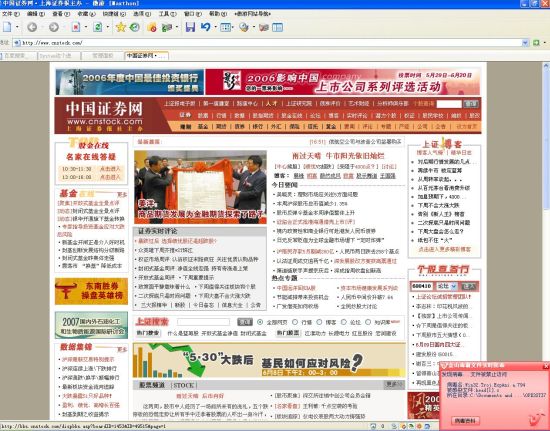Click the address bar URL field
The image size is (550, 431).
(x=270, y=43)
